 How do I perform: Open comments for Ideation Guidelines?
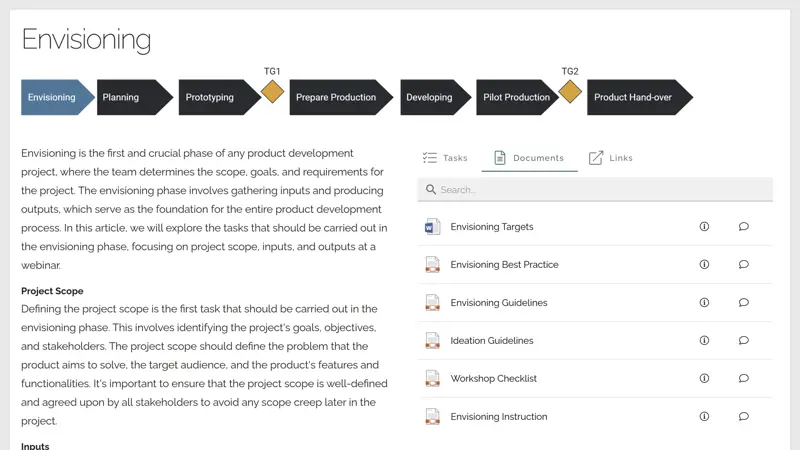pos(743,340)
